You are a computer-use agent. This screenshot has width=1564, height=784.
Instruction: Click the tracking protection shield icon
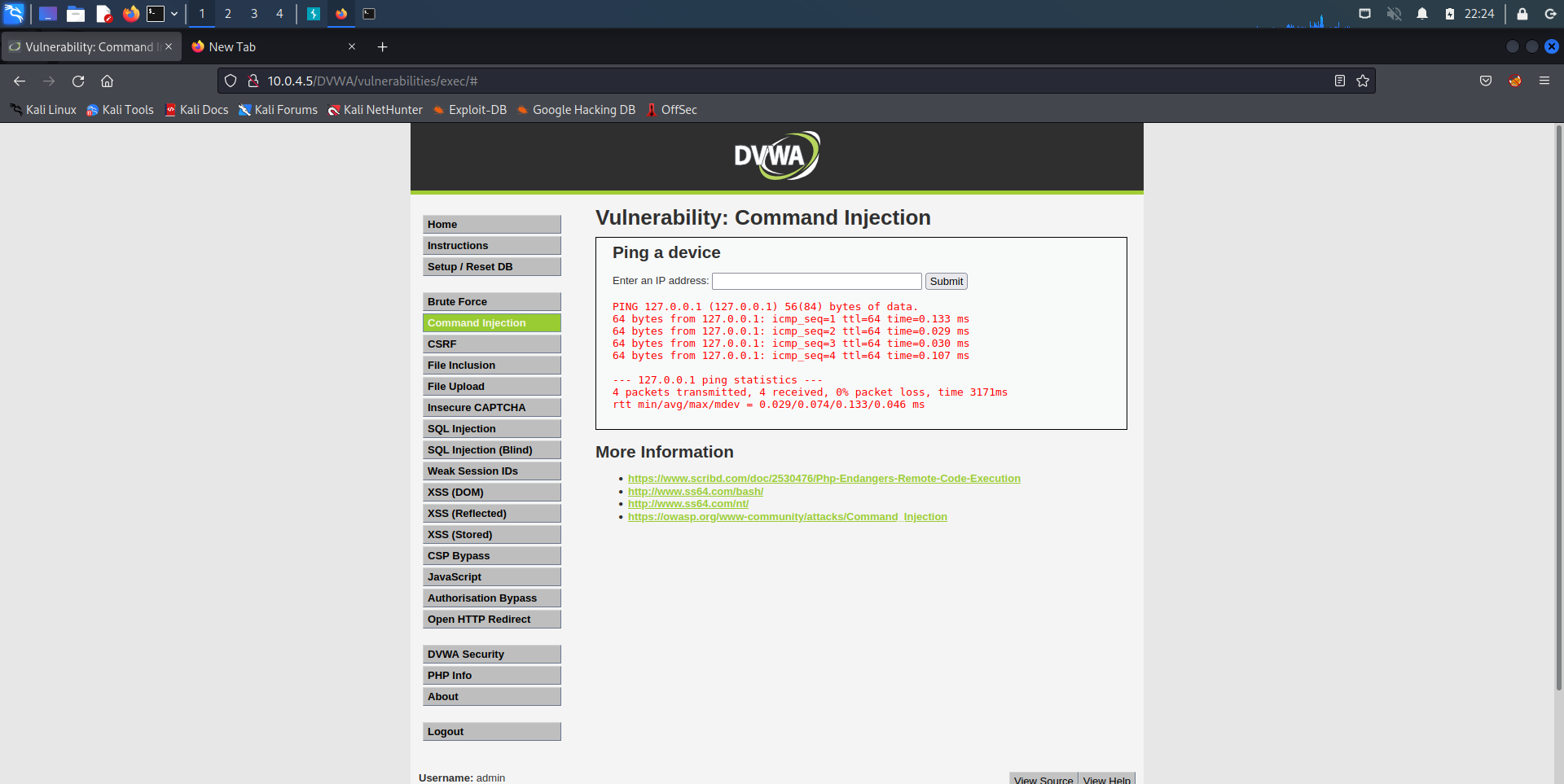point(231,81)
